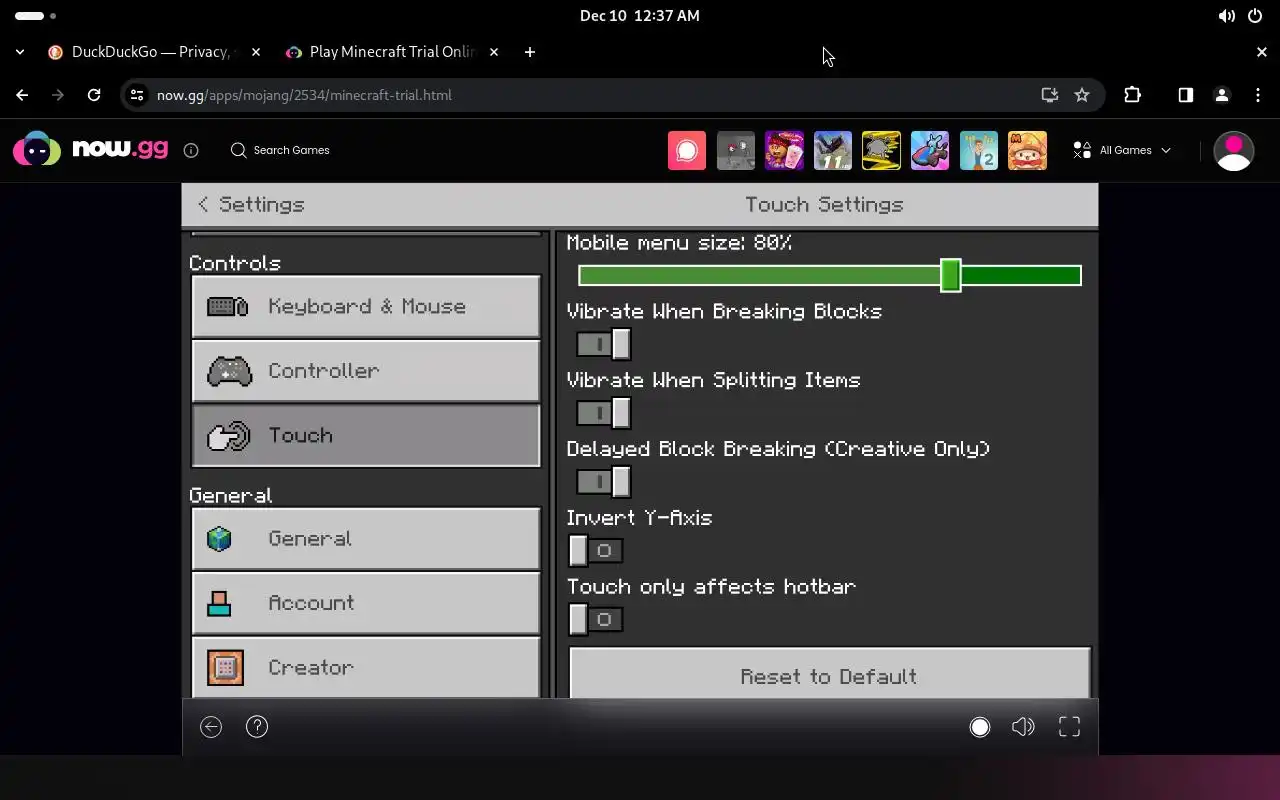The height and width of the screenshot is (800, 1280).
Task: Open the player help question icon
Action: [x=257, y=727]
